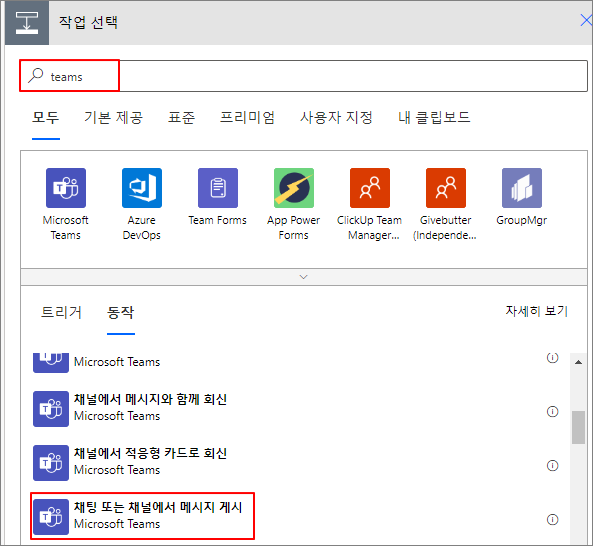Viewport: 593px width, 546px height.
Task: Open the 트리거 tab
Action: tap(61, 312)
